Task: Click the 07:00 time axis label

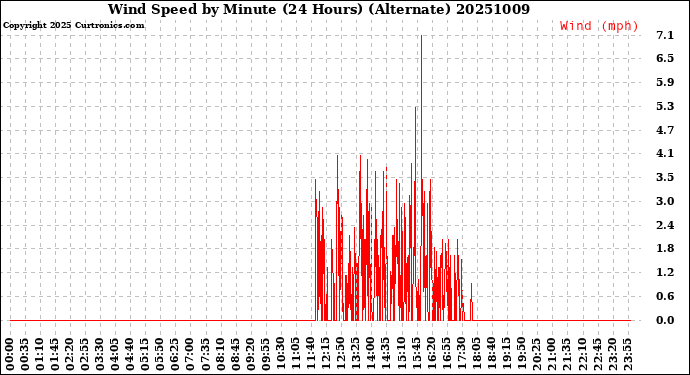Action: coord(191,355)
